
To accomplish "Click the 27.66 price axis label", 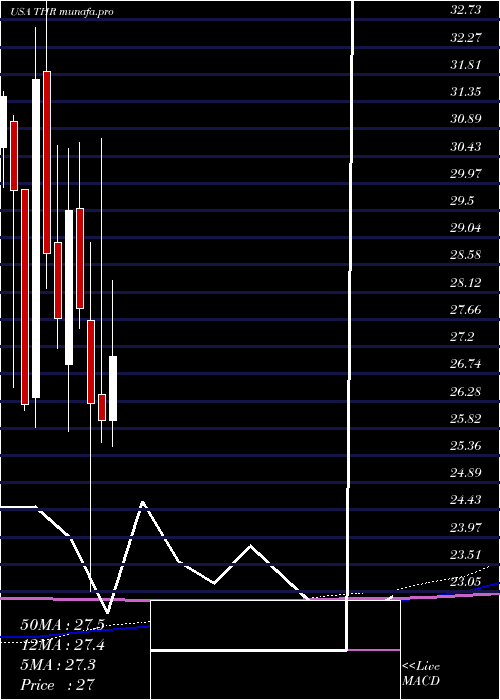I will click(466, 310).
